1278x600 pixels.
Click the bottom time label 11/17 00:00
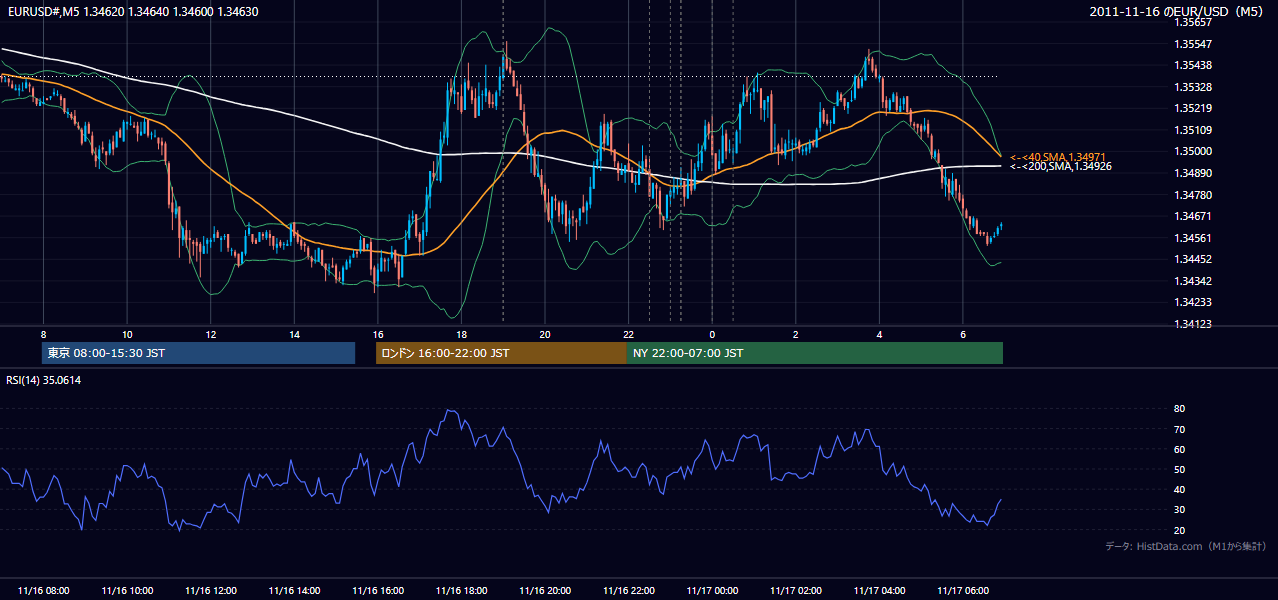712,591
